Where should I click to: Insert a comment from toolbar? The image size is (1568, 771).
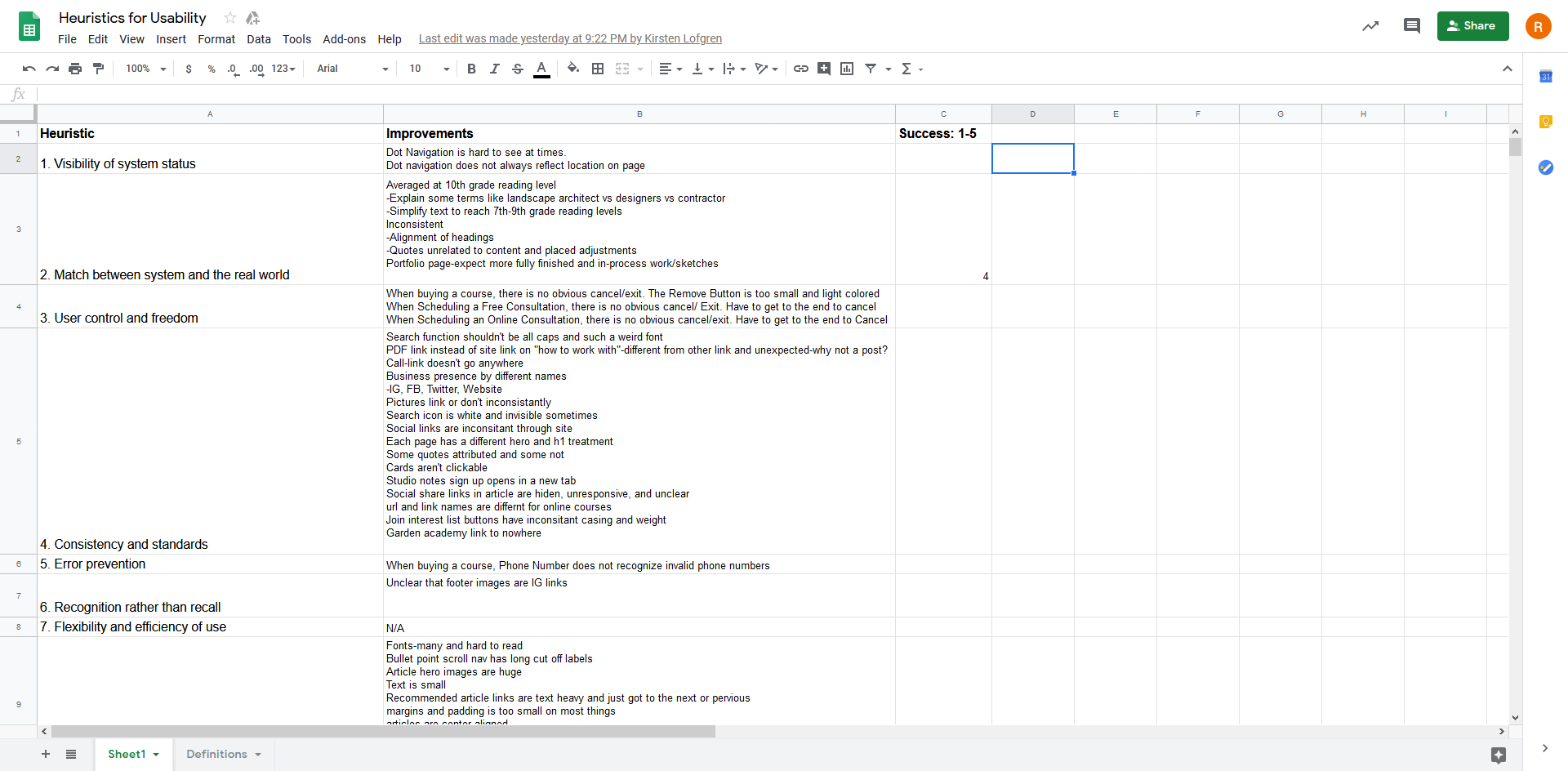[x=824, y=69]
